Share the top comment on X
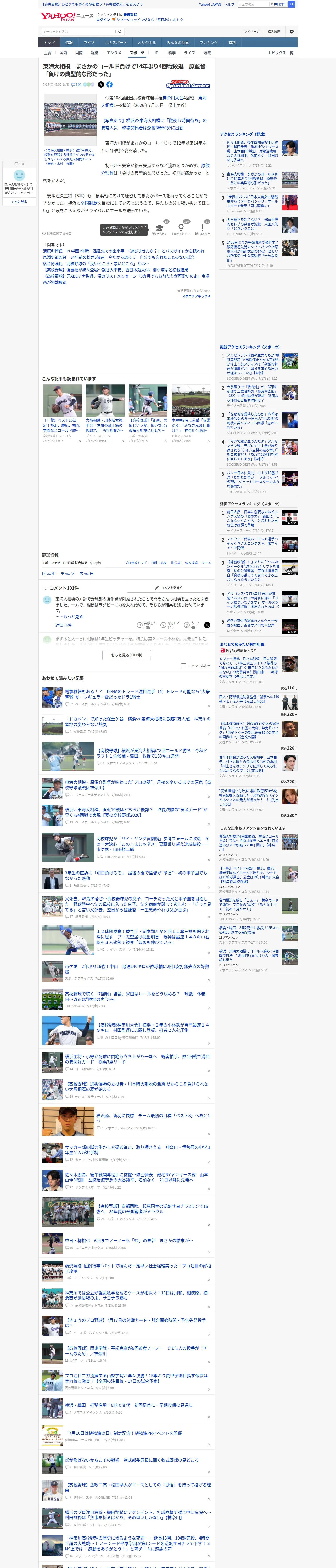Viewport: 336px width, 1568px height. click(207, 625)
